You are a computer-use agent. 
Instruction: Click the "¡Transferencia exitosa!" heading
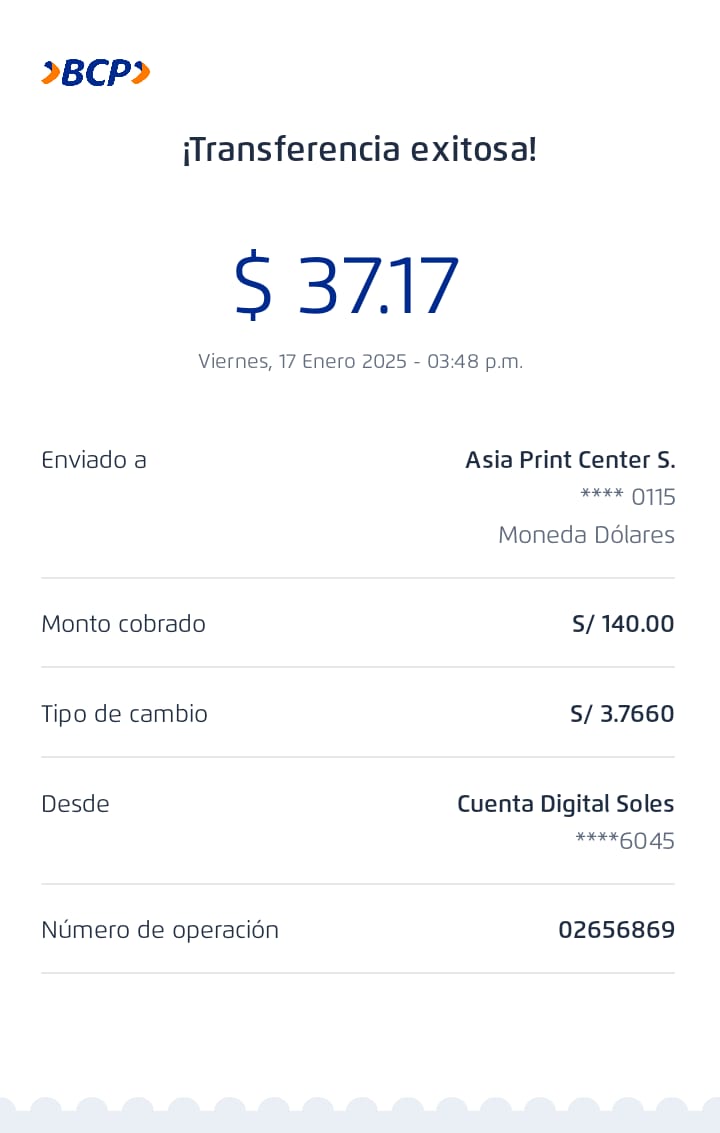click(359, 150)
